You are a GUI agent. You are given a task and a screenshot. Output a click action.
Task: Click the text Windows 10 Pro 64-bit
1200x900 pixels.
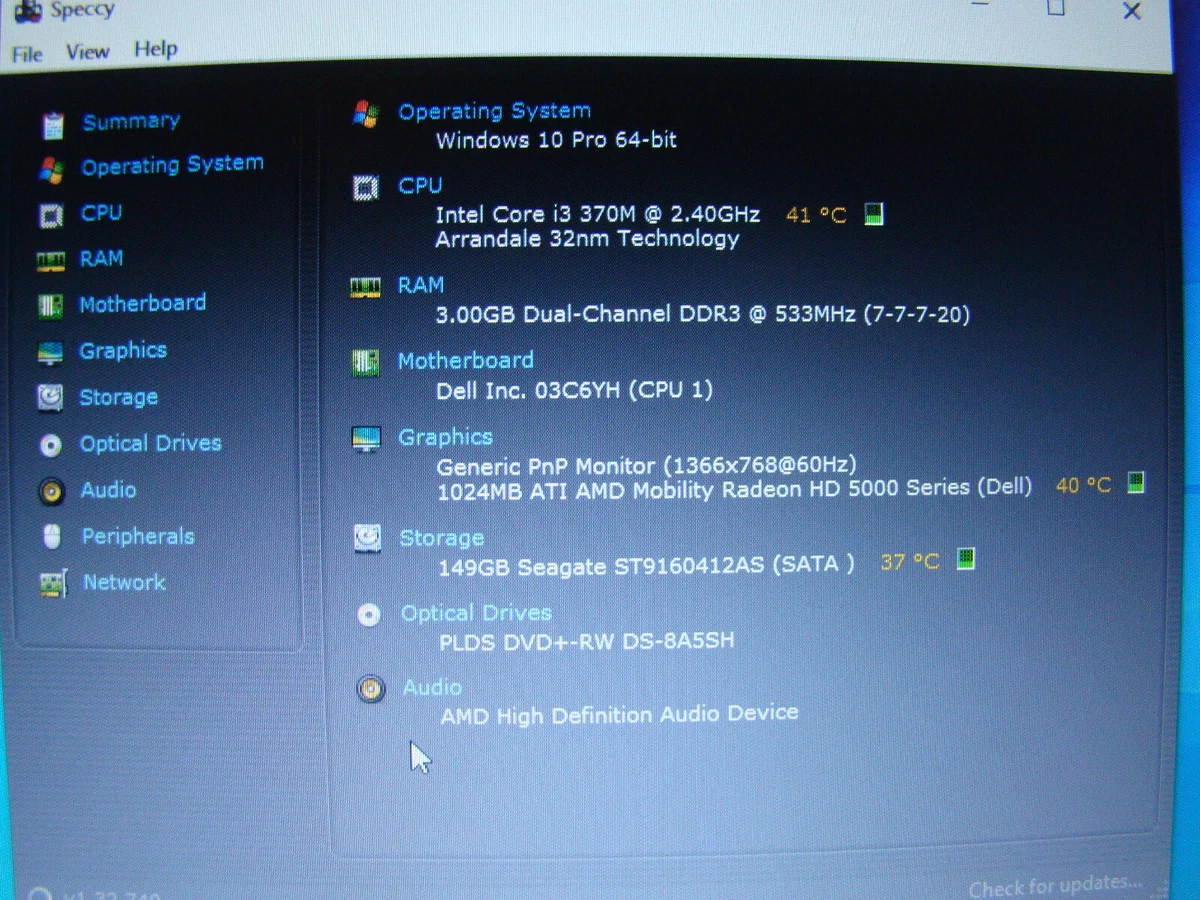(556, 140)
